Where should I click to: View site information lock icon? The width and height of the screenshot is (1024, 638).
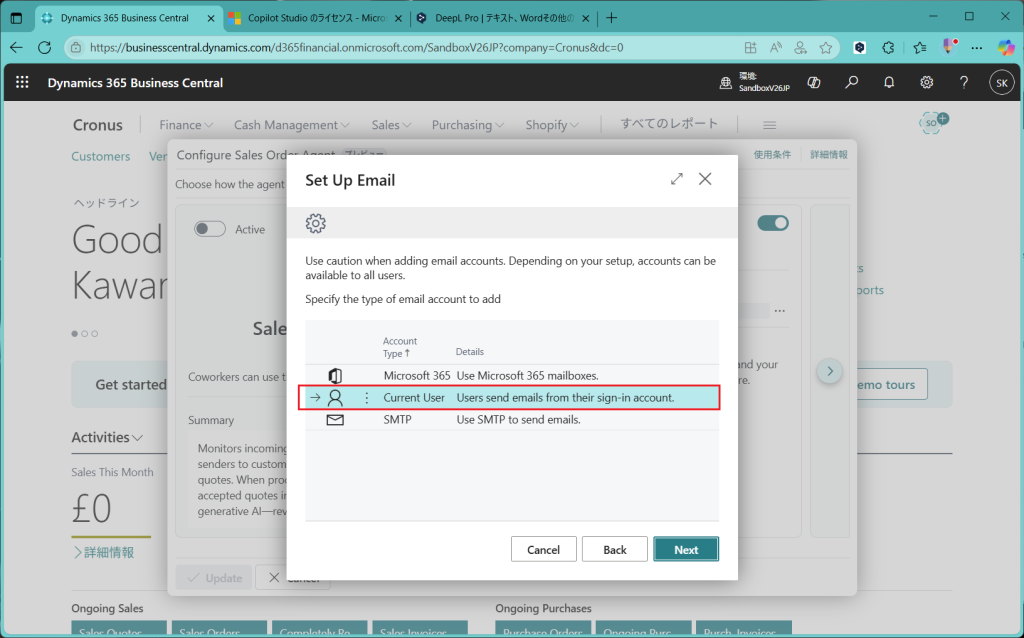(x=76, y=48)
